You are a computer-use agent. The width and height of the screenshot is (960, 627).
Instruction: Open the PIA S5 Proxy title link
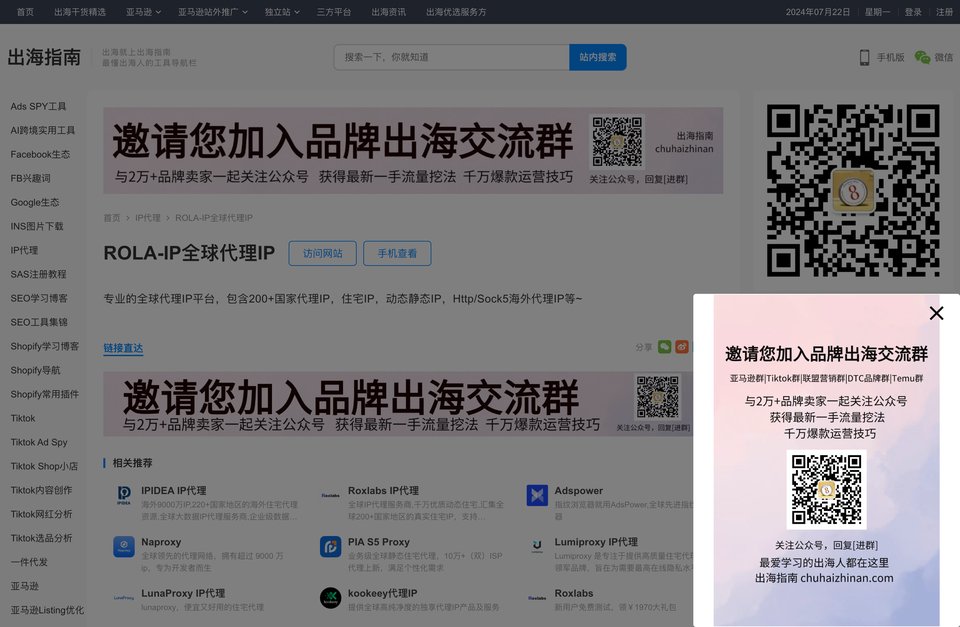tap(379, 542)
